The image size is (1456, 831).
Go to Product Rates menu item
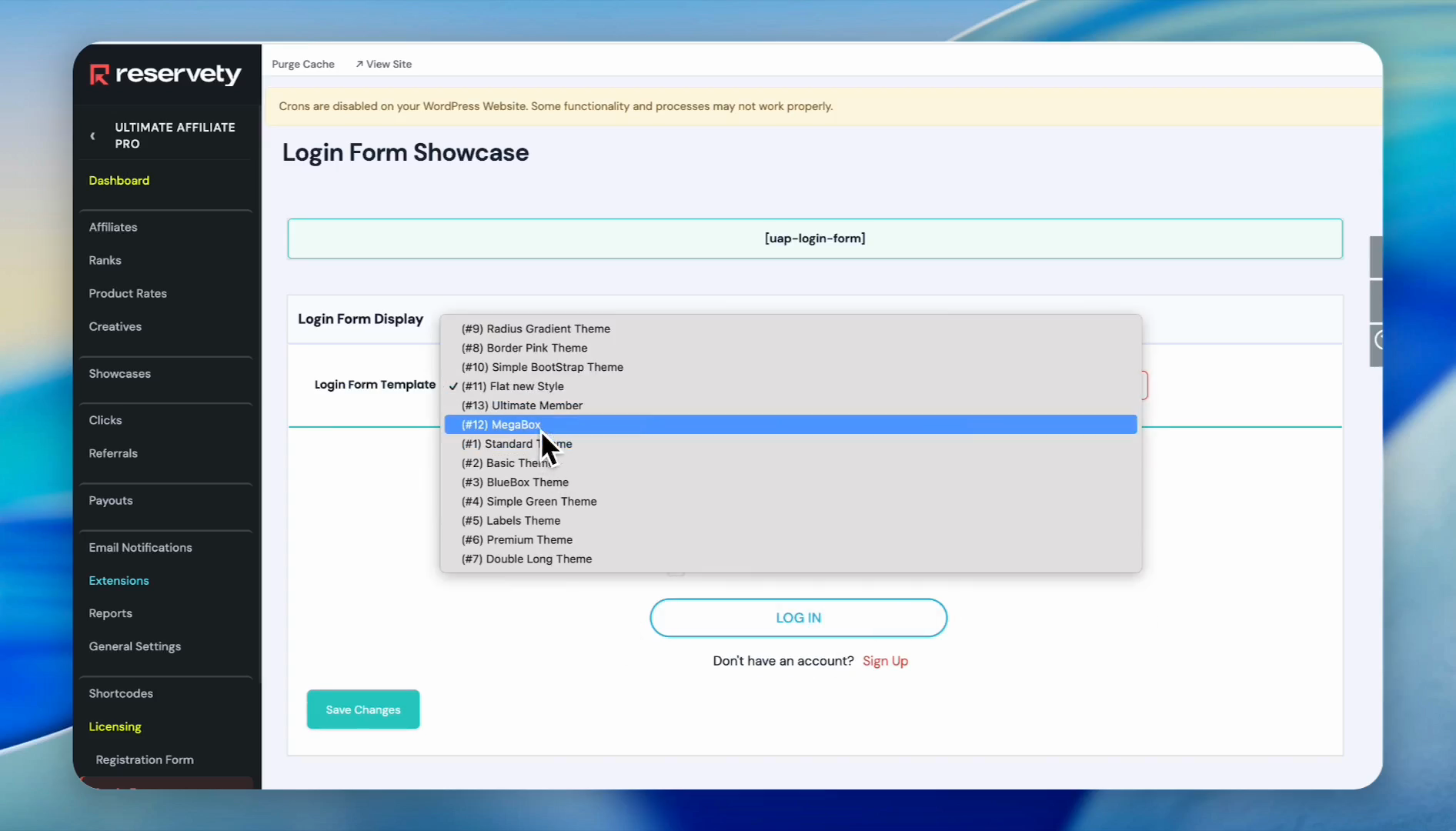click(128, 293)
